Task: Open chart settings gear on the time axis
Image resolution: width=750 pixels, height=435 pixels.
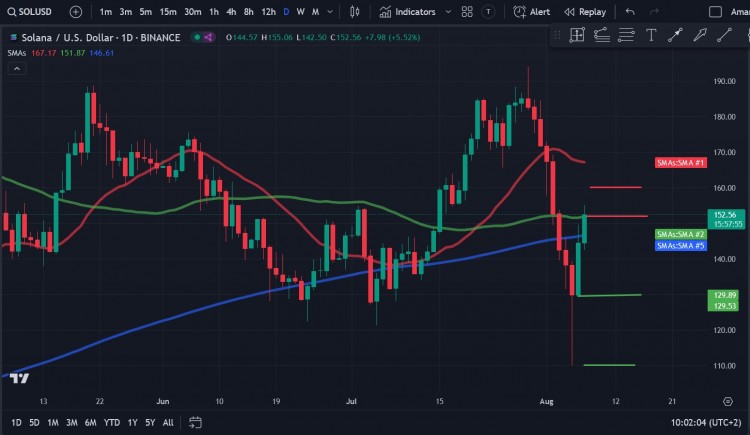Action: (728, 402)
